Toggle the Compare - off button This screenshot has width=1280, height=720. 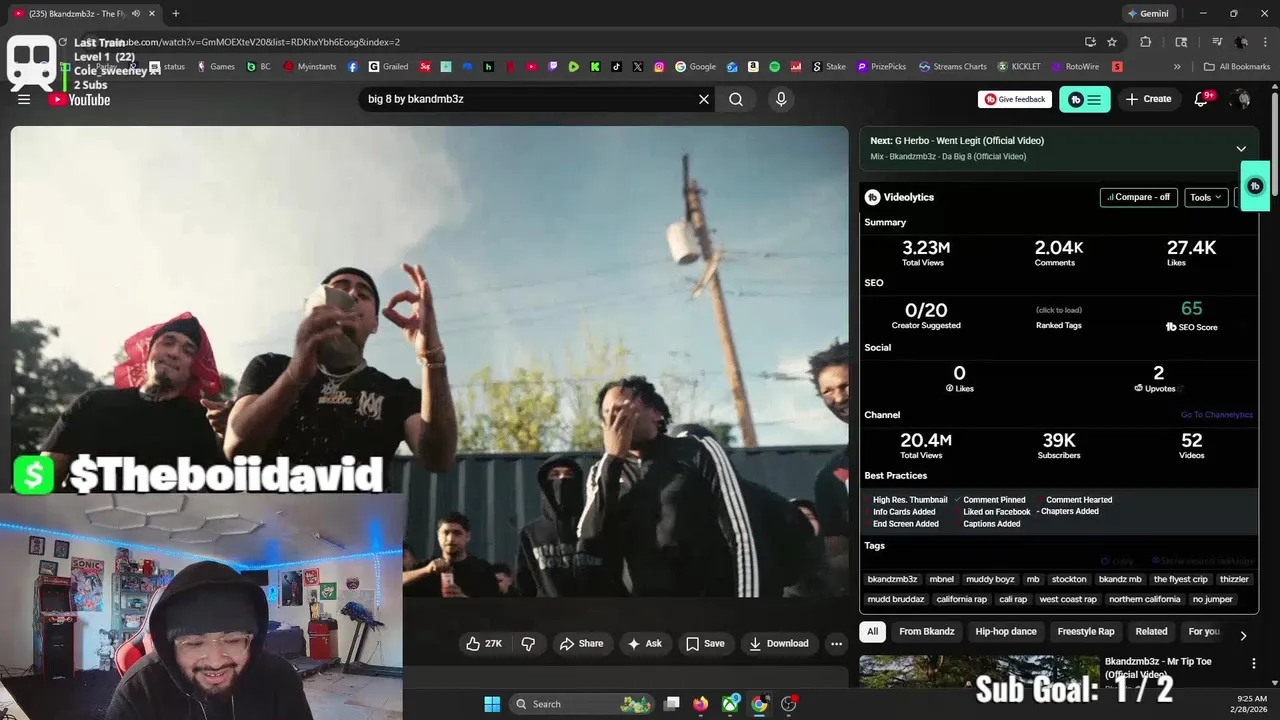pyautogui.click(x=1138, y=197)
